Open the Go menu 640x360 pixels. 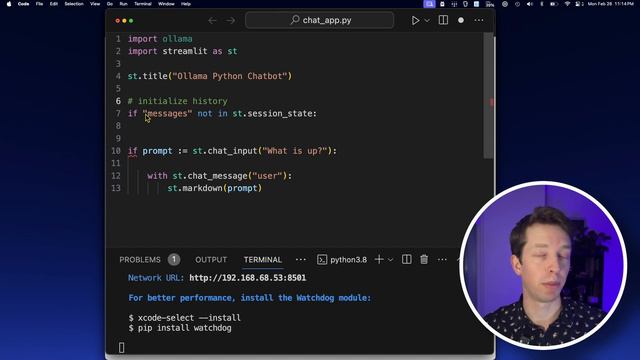pos(110,4)
